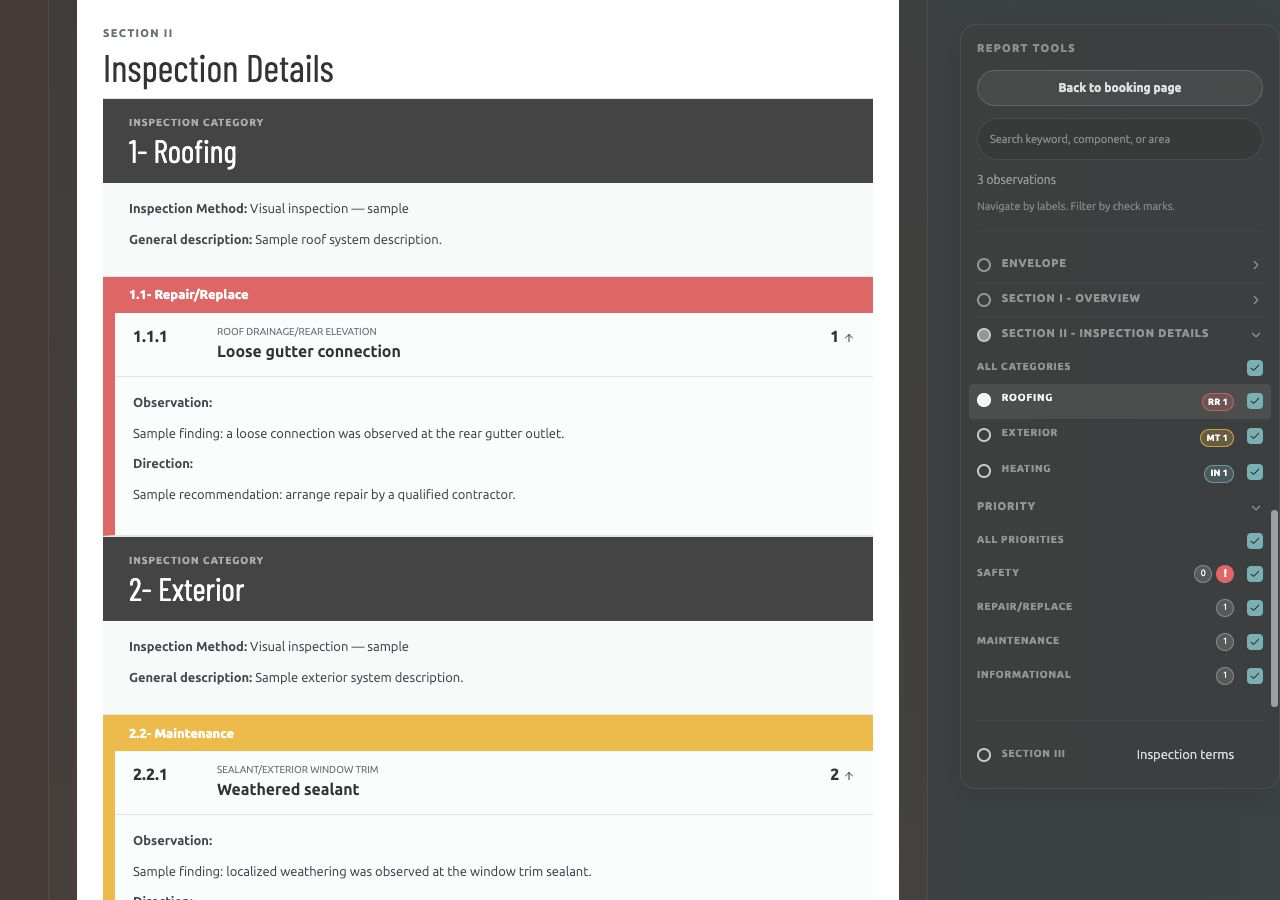Toggle the Roofing category checkbox
The image size is (1280, 900).
coord(1255,401)
